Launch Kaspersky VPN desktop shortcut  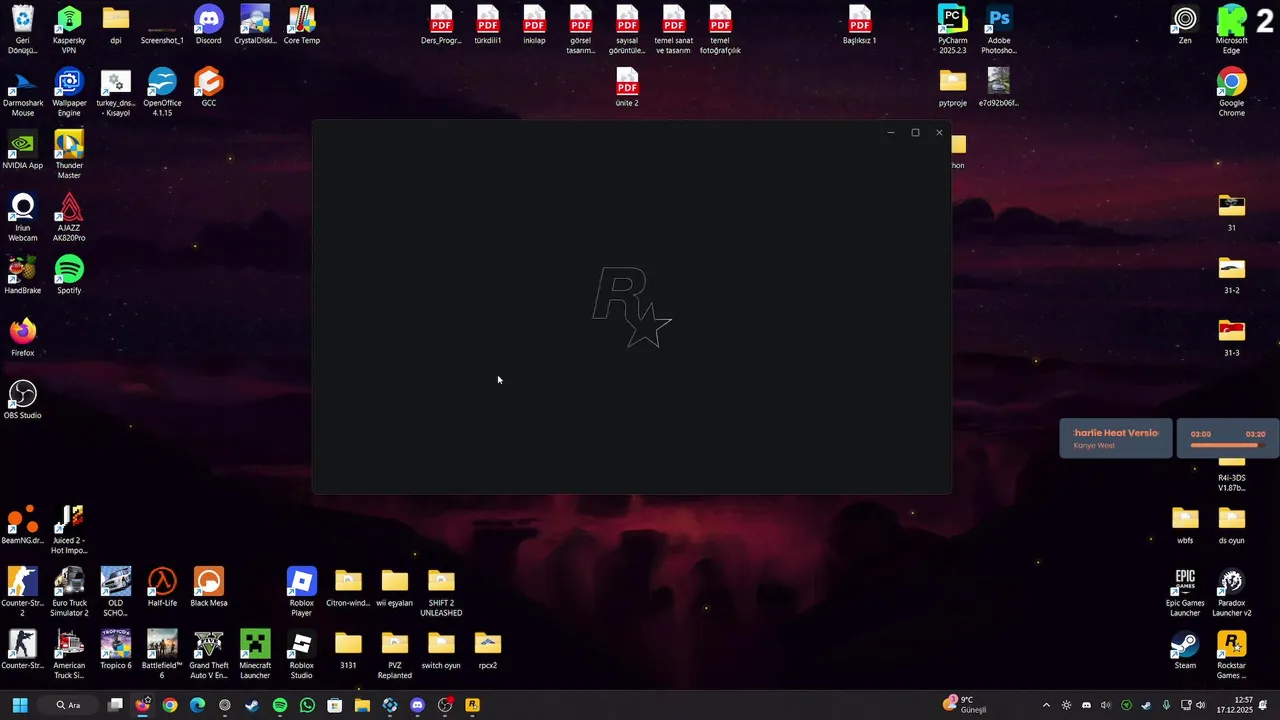tap(69, 29)
